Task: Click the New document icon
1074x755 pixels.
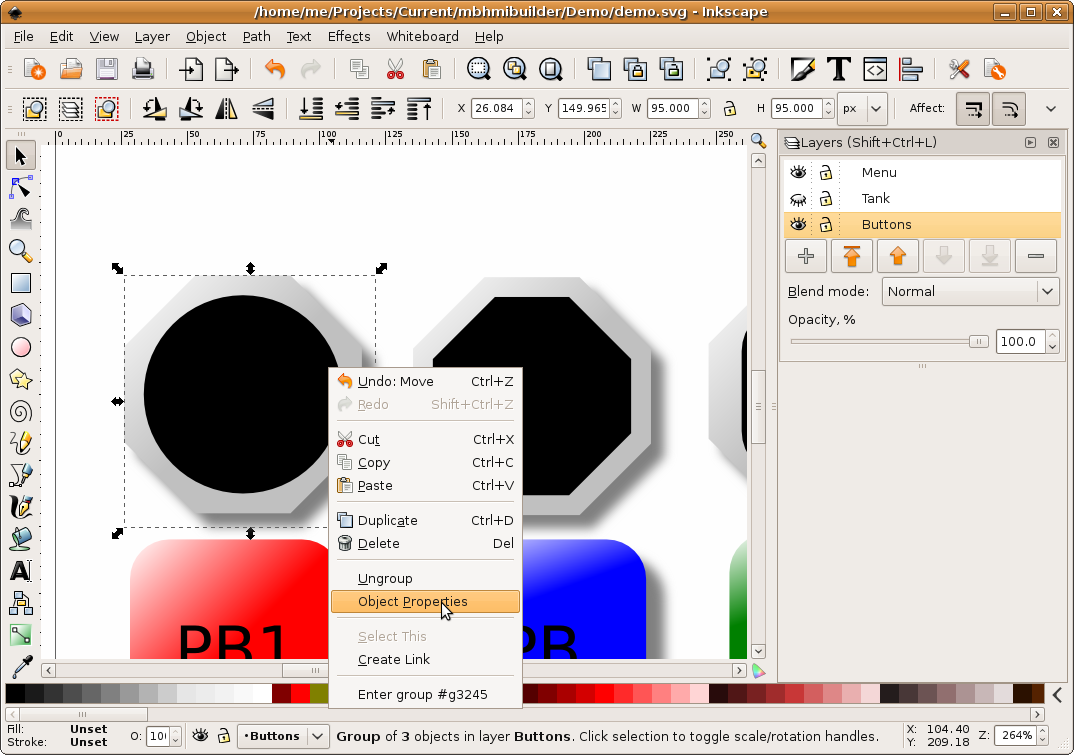Action: click(x=34, y=69)
